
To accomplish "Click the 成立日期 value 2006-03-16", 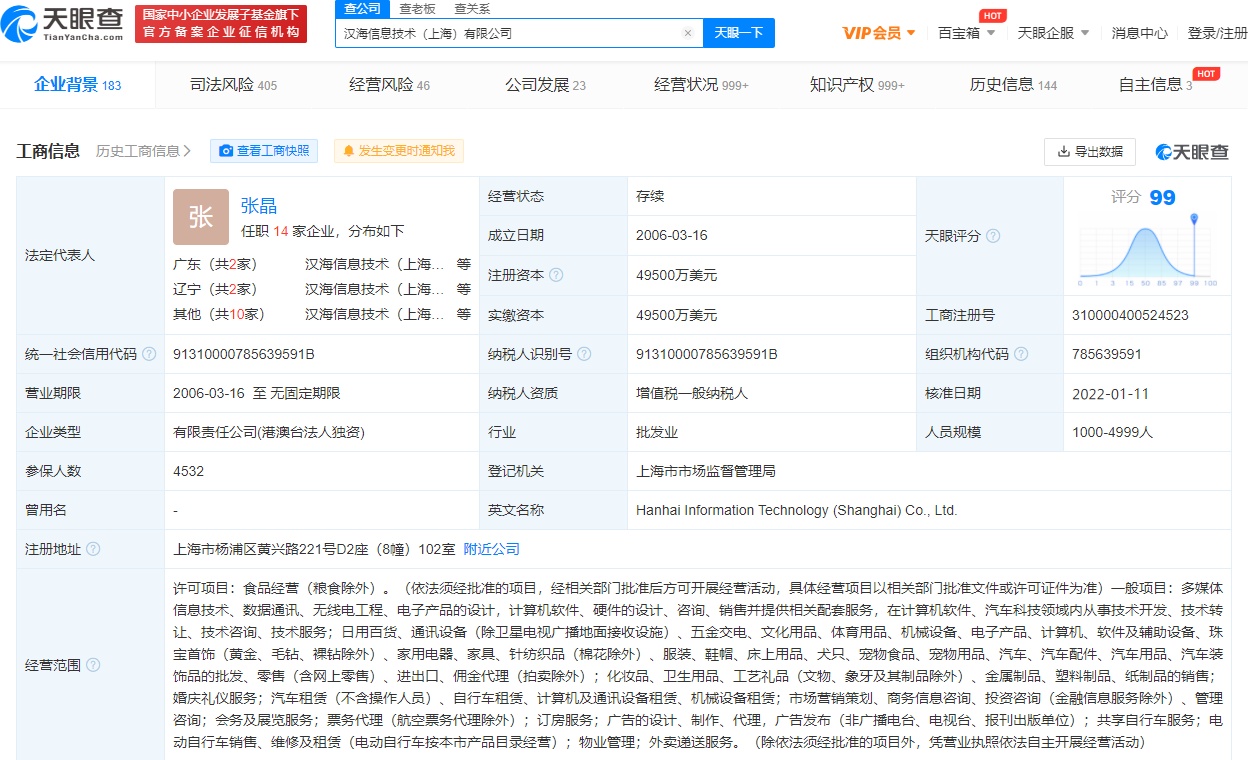I will (671, 236).
